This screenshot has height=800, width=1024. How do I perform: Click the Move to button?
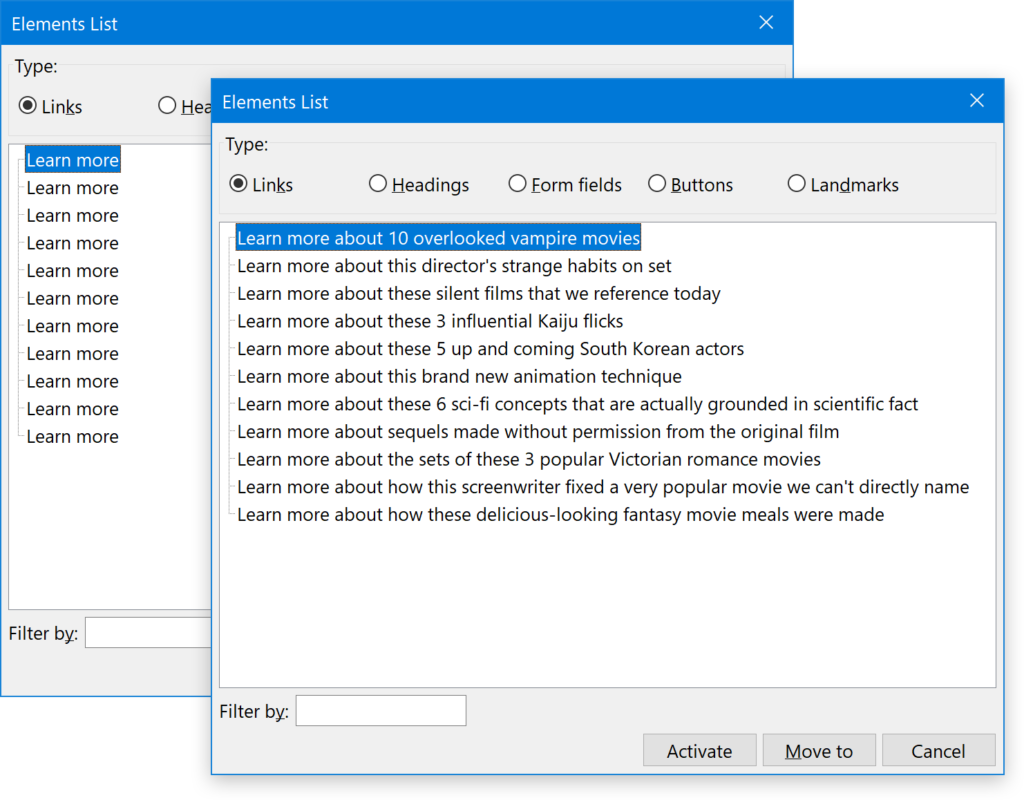(x=819, y=750)
